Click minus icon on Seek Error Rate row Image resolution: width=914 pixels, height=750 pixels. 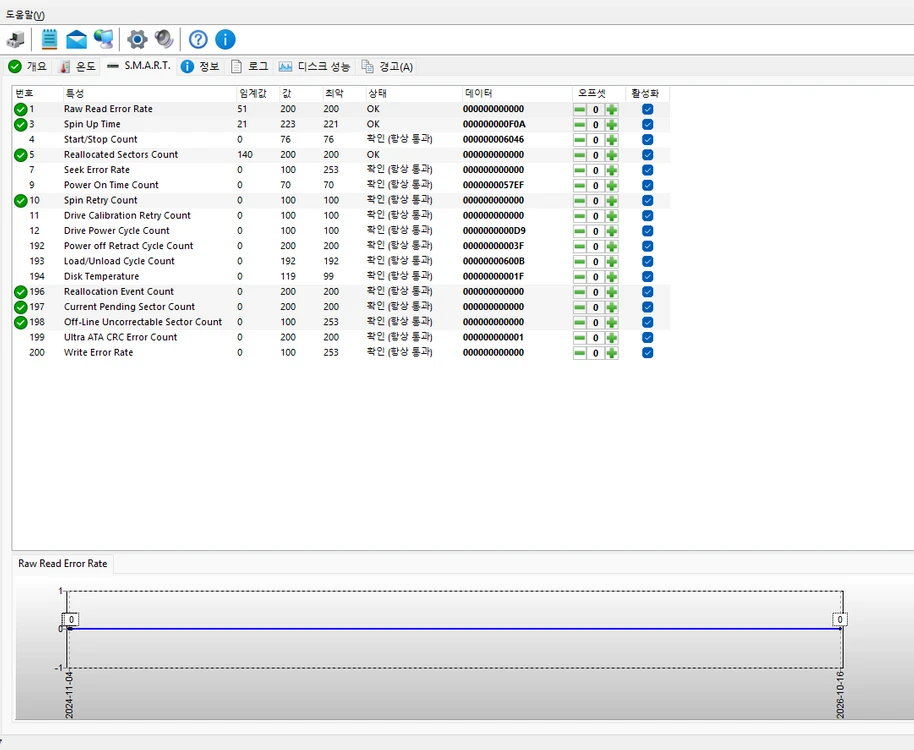pos(579,170)
